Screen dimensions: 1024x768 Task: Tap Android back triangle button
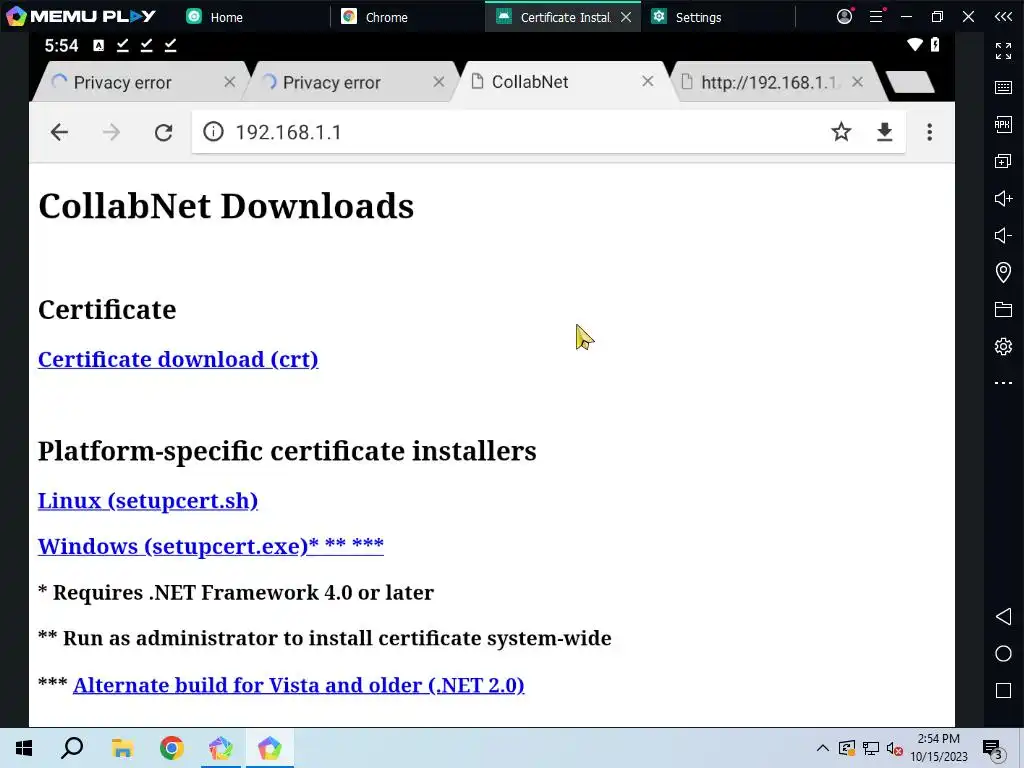click(x=1003, y=616)
